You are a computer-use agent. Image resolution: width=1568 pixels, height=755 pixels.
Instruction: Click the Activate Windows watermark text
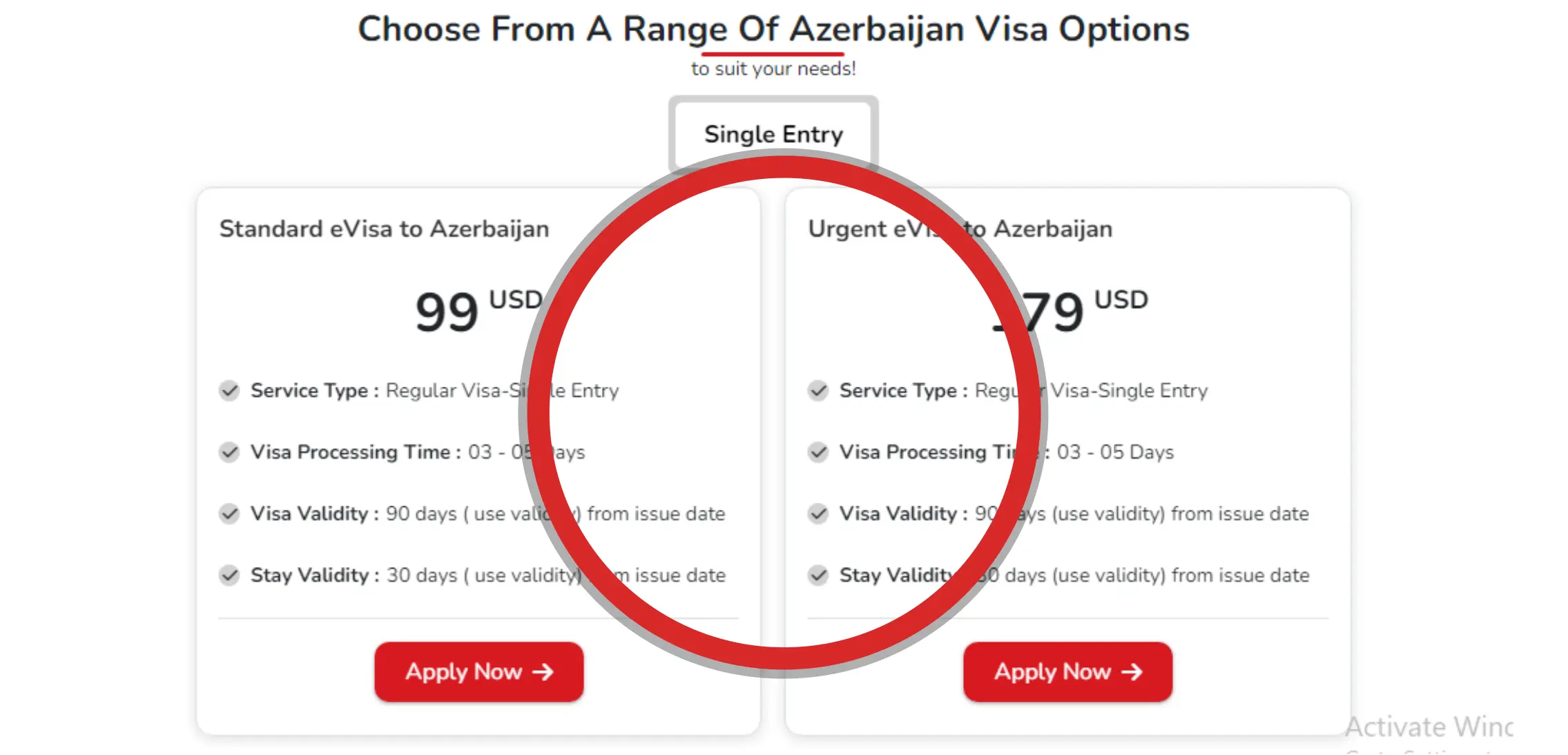pos(1428,727)
